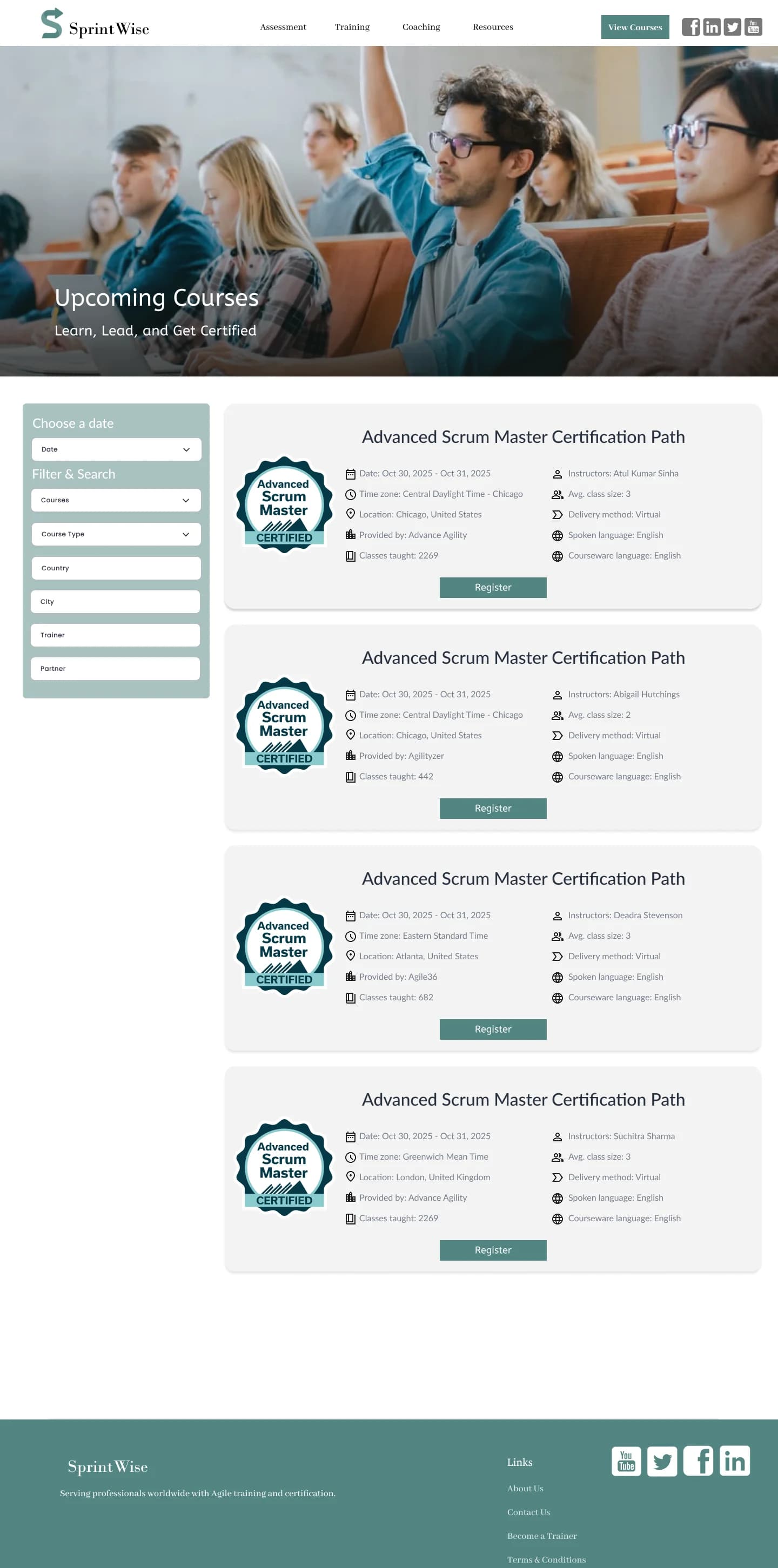Screen dimensions: 778x1568
Task: Click building icon next to Provided by: Agile36
Action: [351, 977]
